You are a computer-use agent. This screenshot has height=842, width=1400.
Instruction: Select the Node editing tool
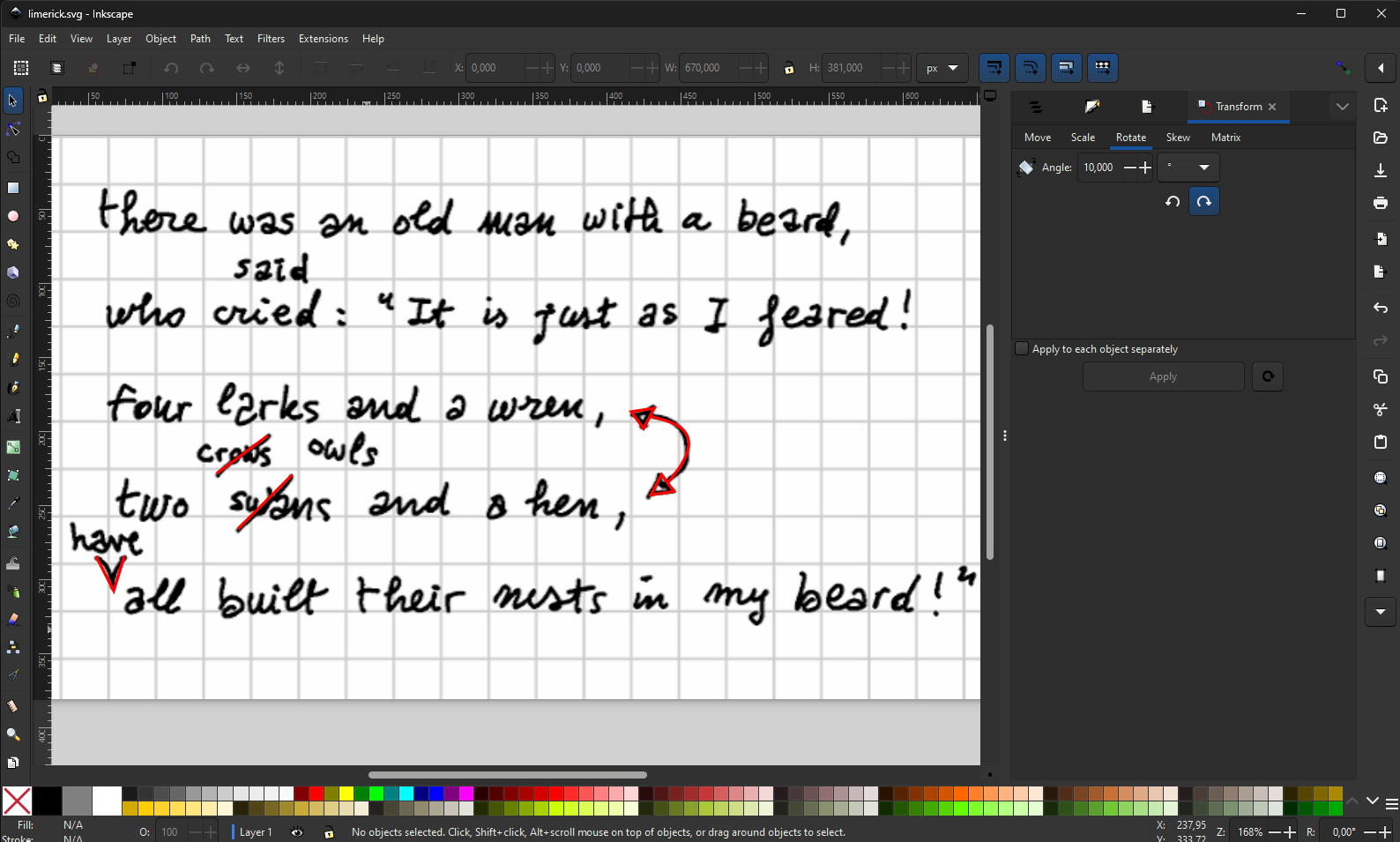tap(13, 130)
